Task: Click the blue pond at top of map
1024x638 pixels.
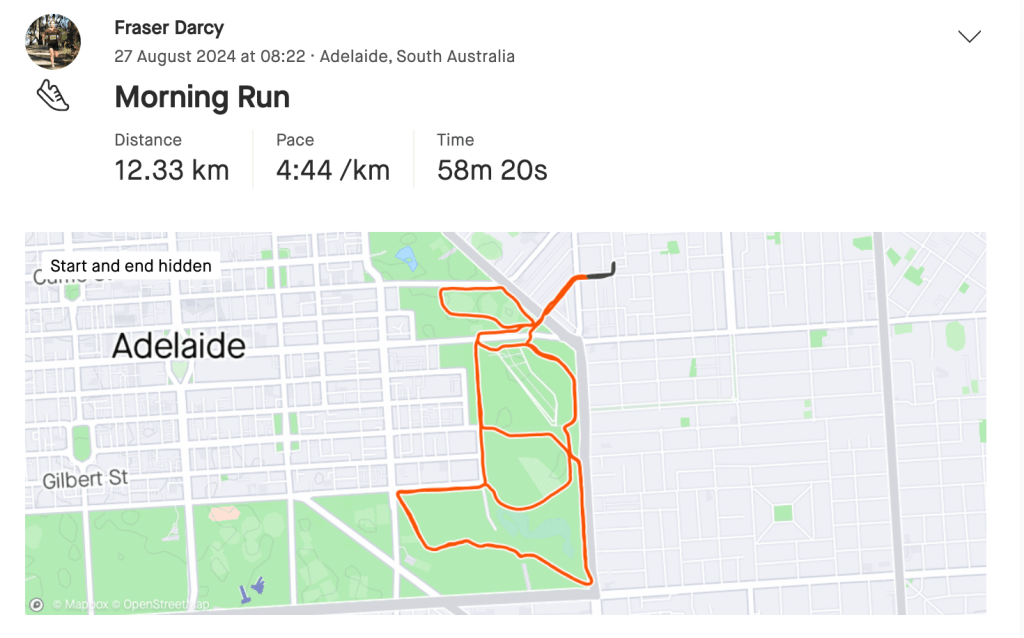Action: click(x=406, y=259)
